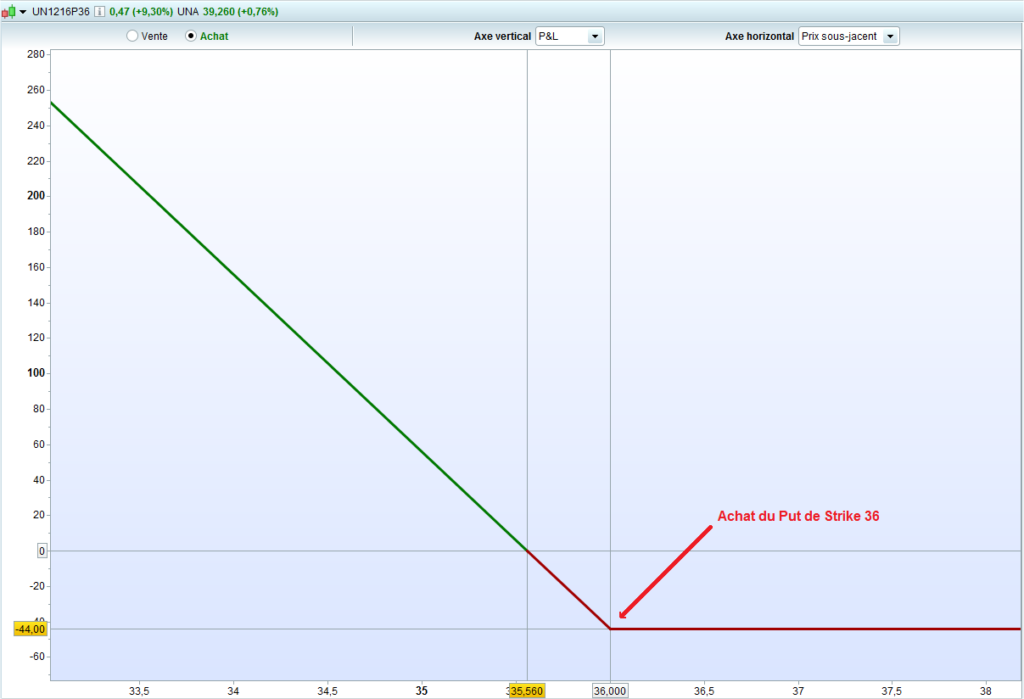
Task: Click the Axe horizontal label
Action: (x=759, y=36)
